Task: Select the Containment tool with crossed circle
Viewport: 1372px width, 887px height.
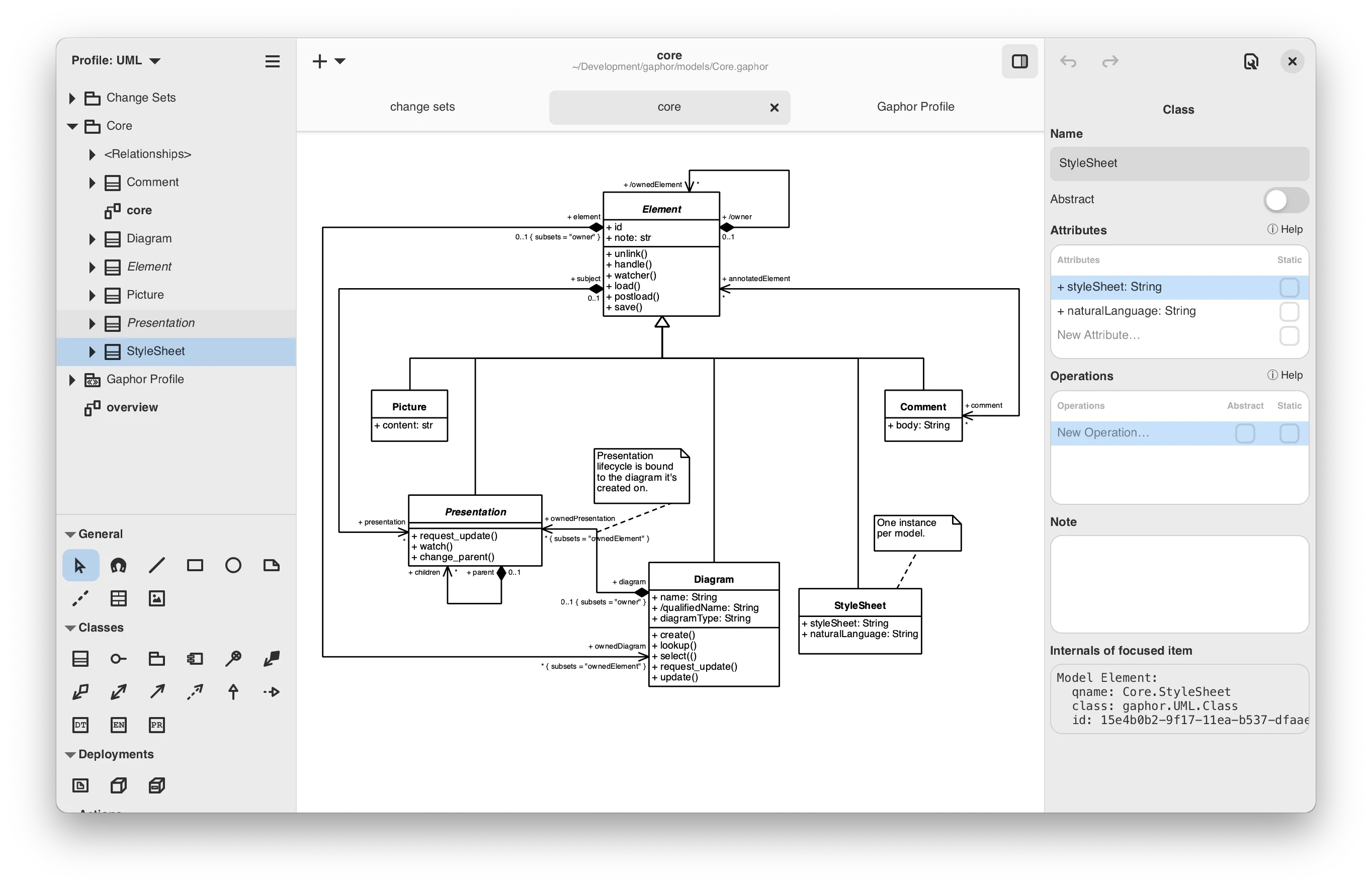Action: [233, 658]
